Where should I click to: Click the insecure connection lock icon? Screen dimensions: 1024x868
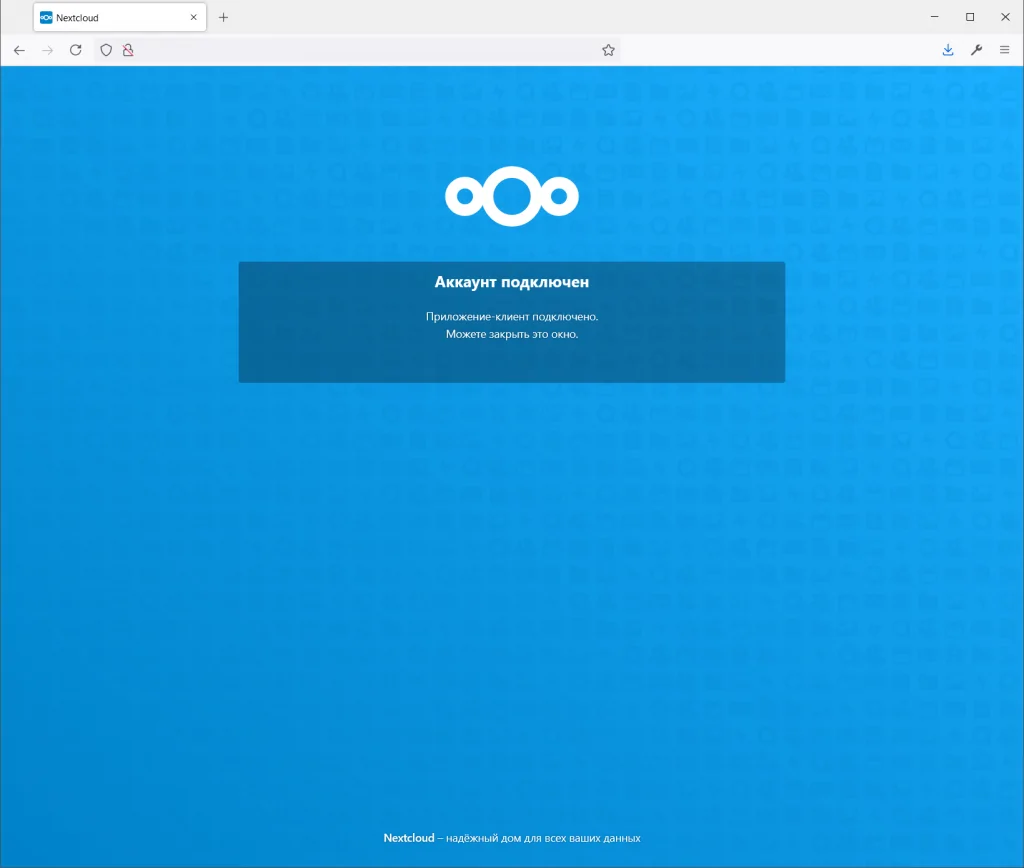(128, 50)
